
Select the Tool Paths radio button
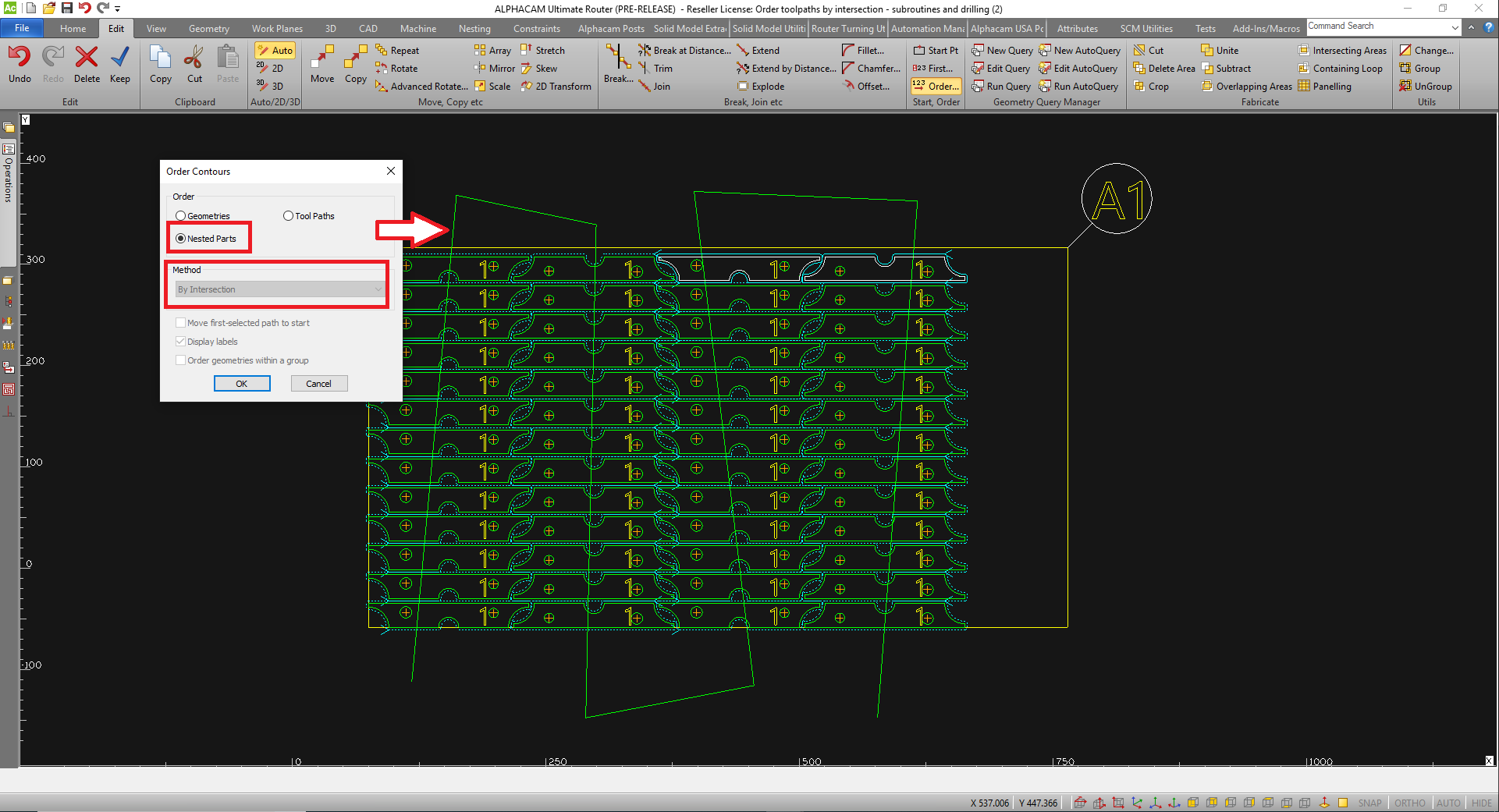pyautogui.click(x=289, y=216)
